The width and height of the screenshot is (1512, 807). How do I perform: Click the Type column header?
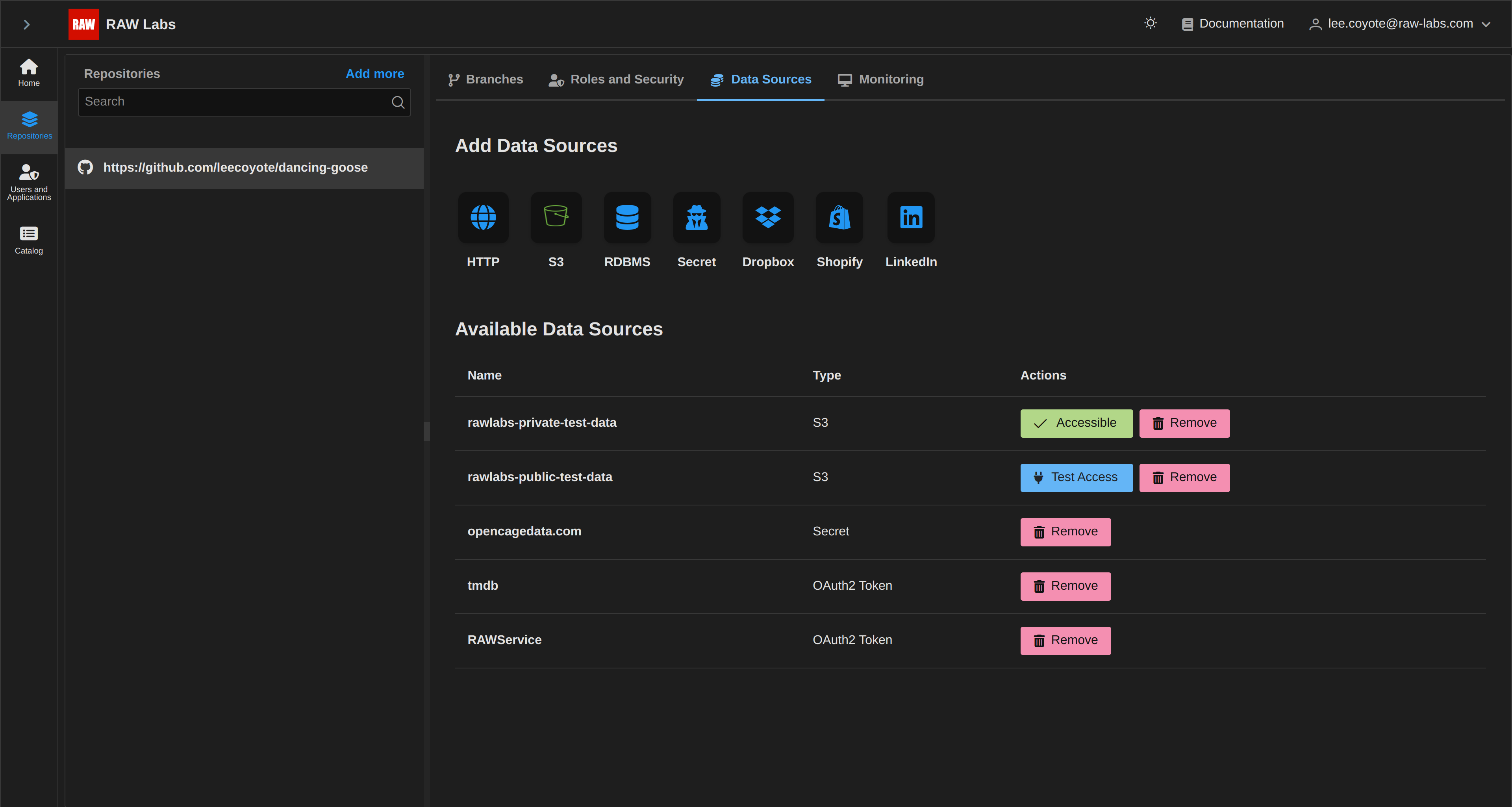(x=826, y=376)
